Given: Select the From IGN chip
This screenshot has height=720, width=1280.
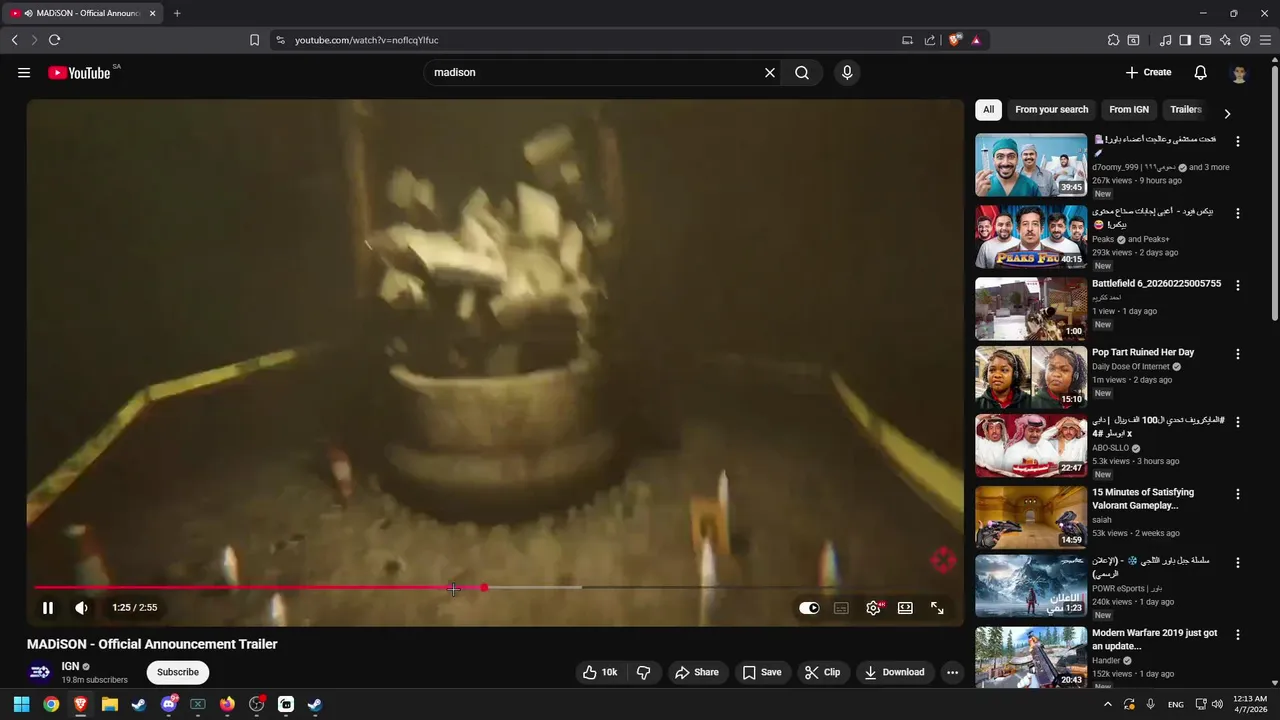Looking at the screenshot, I should click(x=1129, y=110).
